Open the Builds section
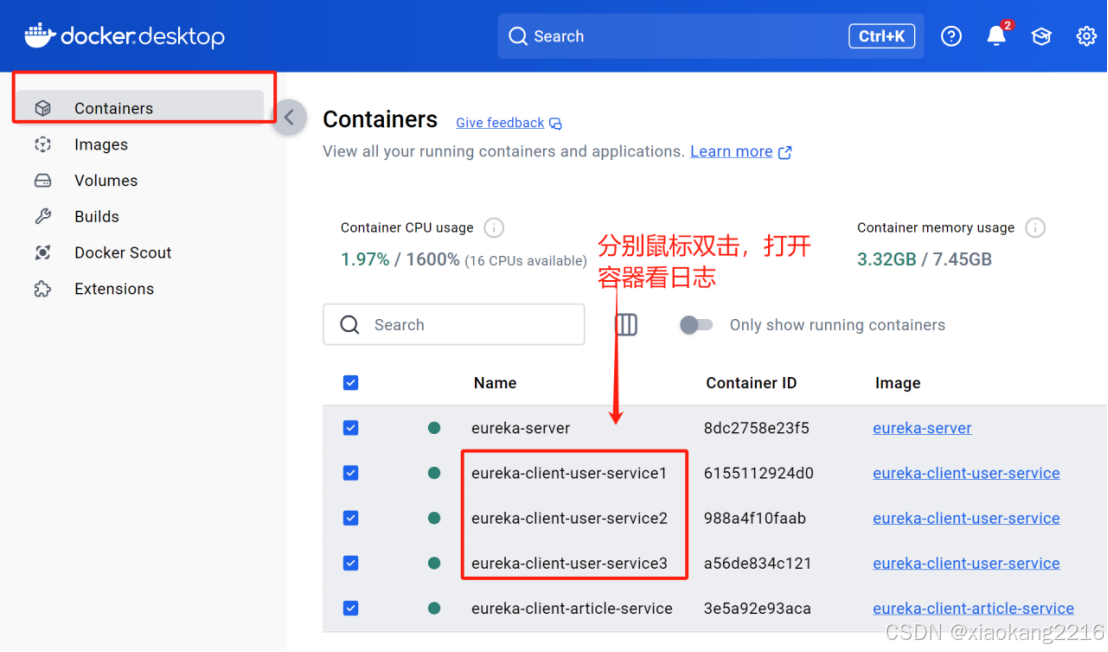The image size is (1108, 652). pos(96,216)
